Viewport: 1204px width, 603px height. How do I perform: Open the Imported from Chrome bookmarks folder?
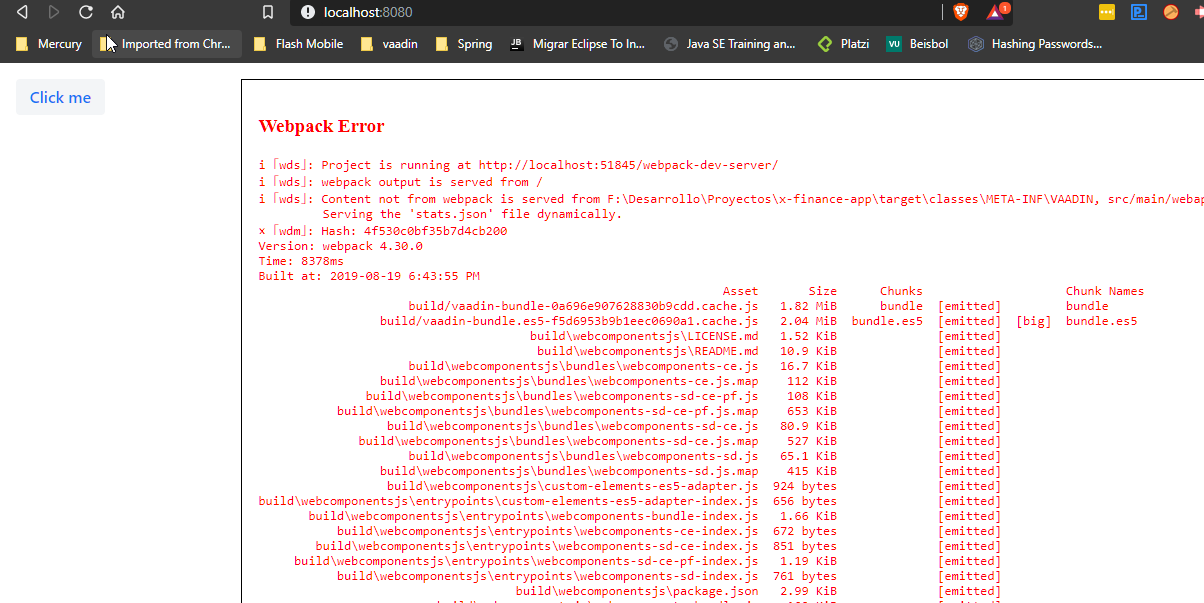pos(166,44)
